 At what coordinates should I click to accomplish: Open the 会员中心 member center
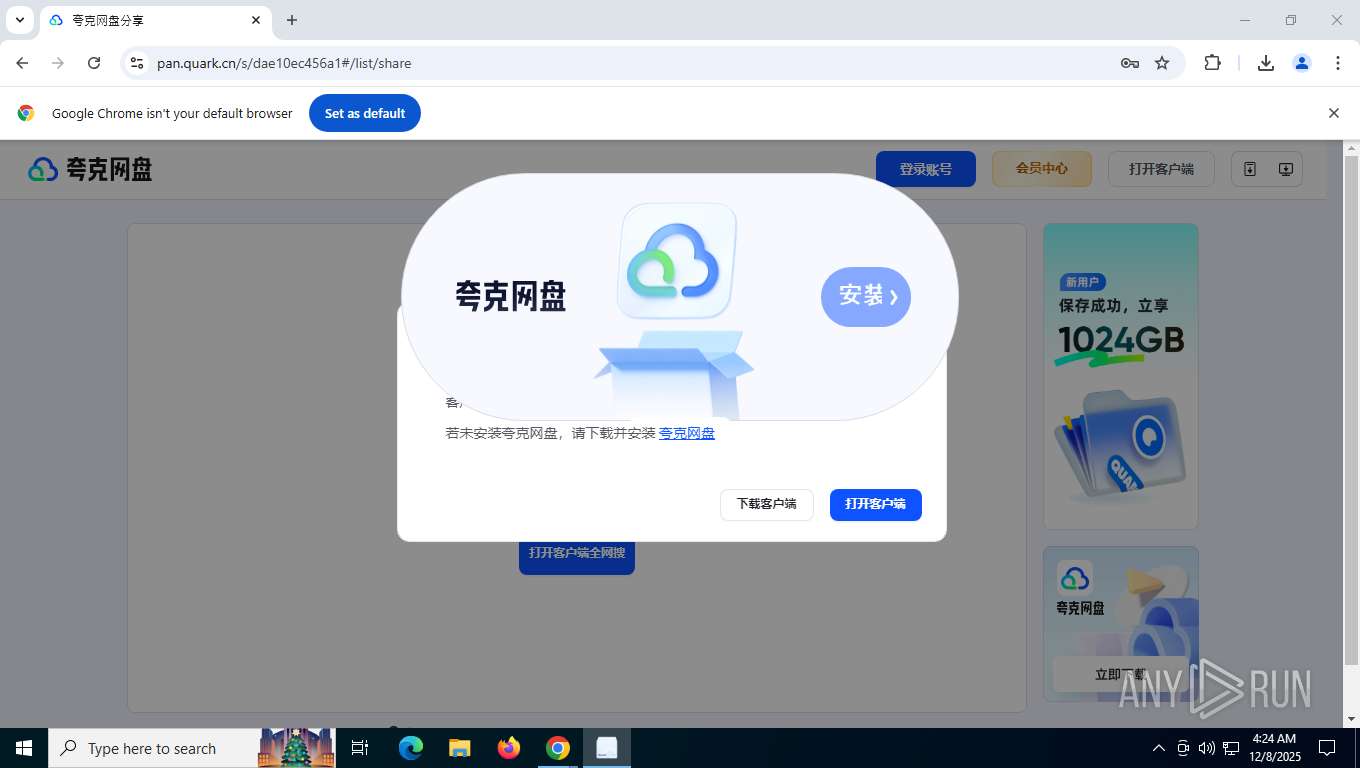[1042, 169]
